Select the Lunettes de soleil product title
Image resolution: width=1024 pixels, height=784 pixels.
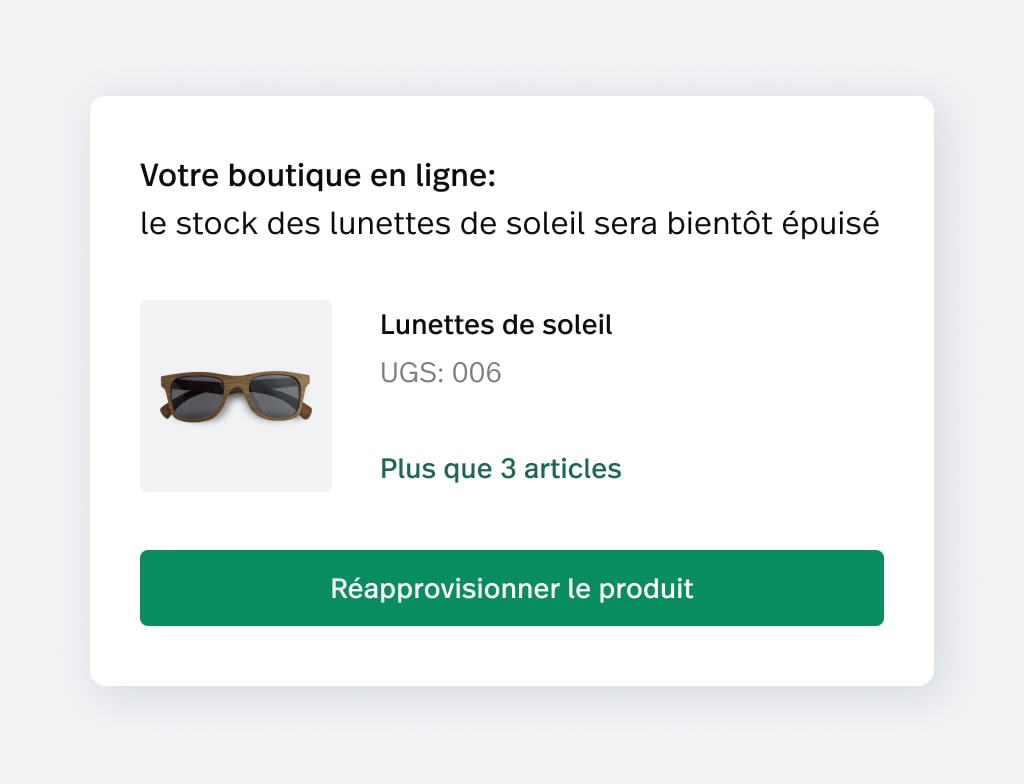(496, 325)
